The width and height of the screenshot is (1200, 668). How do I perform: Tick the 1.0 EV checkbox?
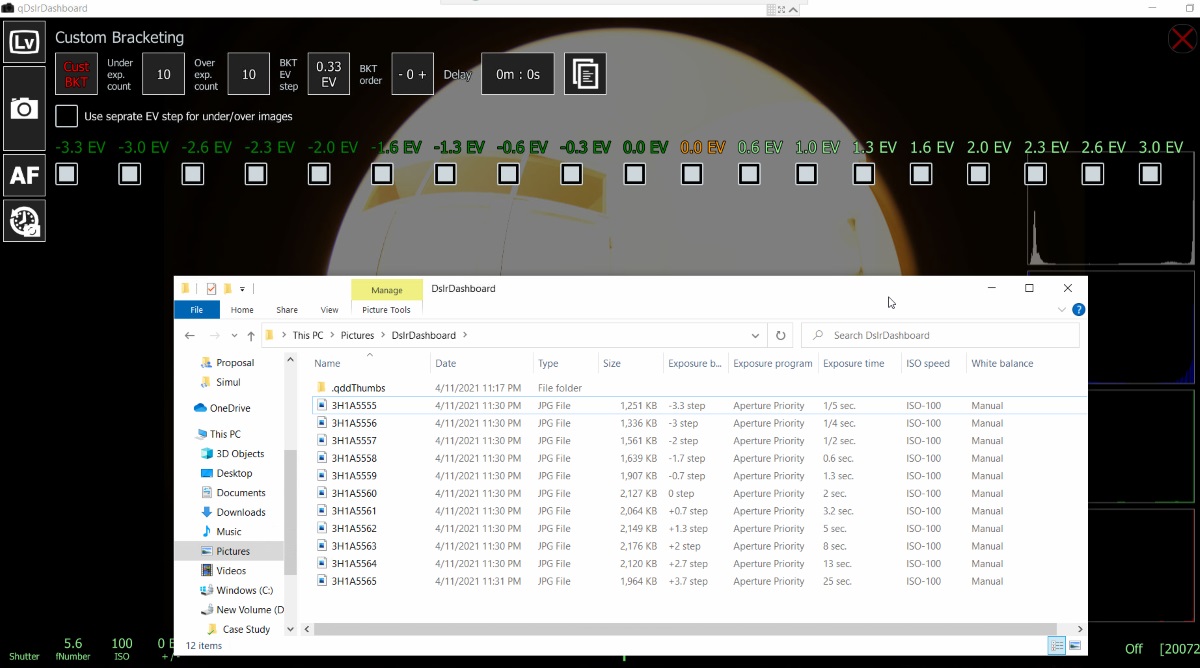(807, 174)
